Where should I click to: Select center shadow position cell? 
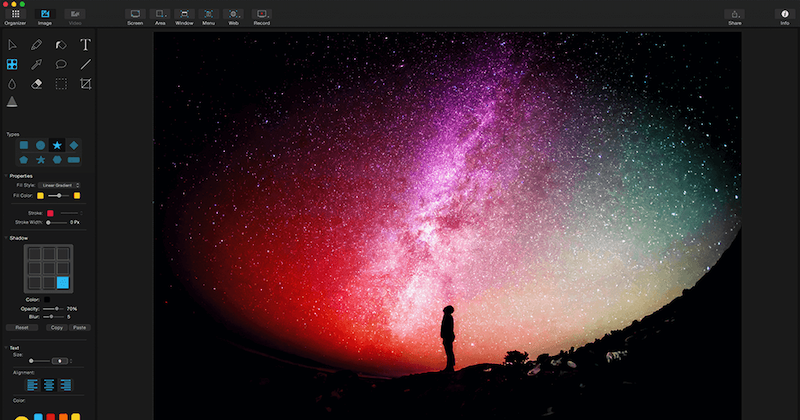tap(49, 268)
